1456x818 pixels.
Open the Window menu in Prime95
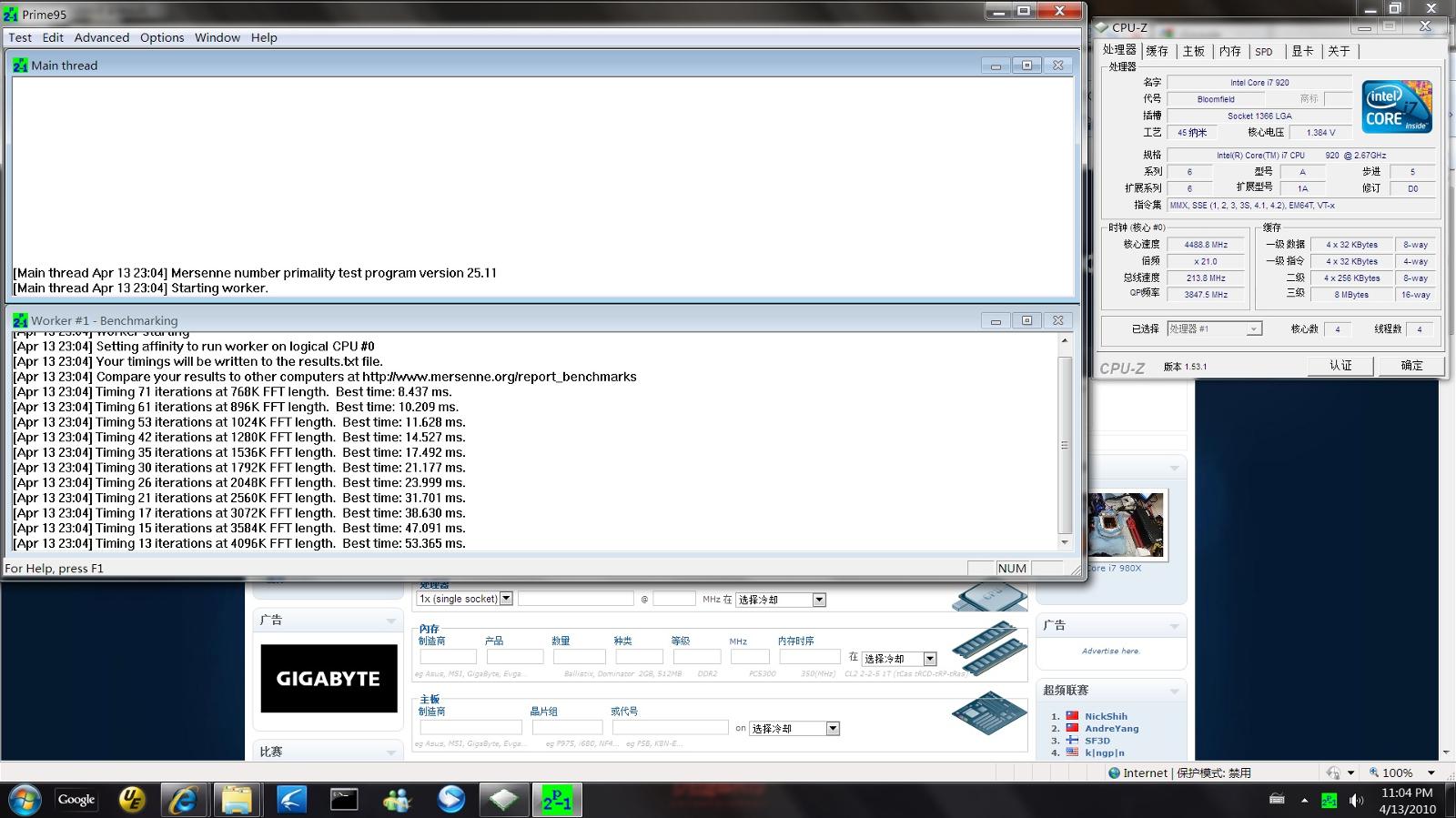217,37
